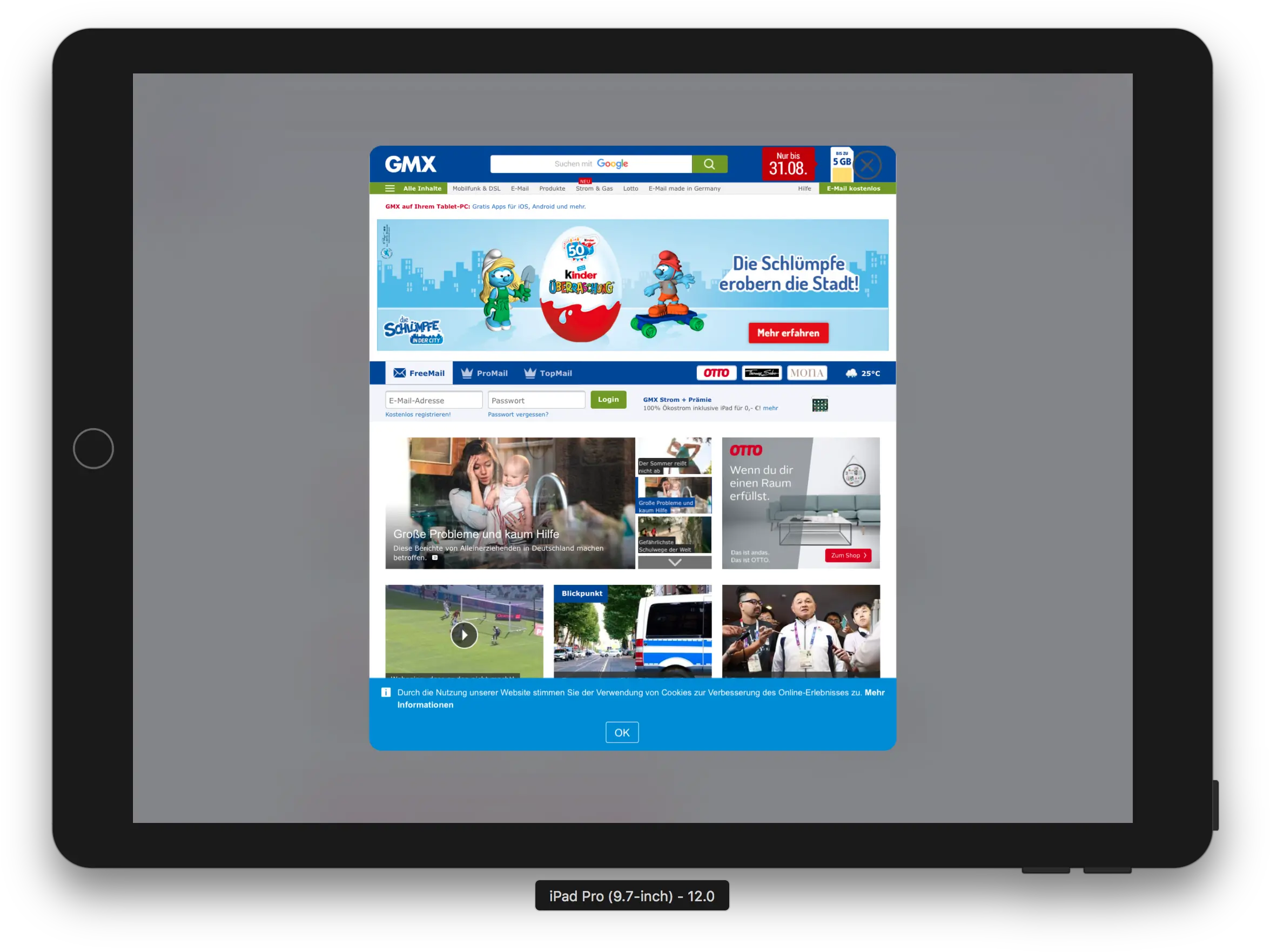Viewport: 1270px width, 952px height.
Task: Open the Große Probleme und kaum Hilfe story
Action: click(x=511, y=504)
